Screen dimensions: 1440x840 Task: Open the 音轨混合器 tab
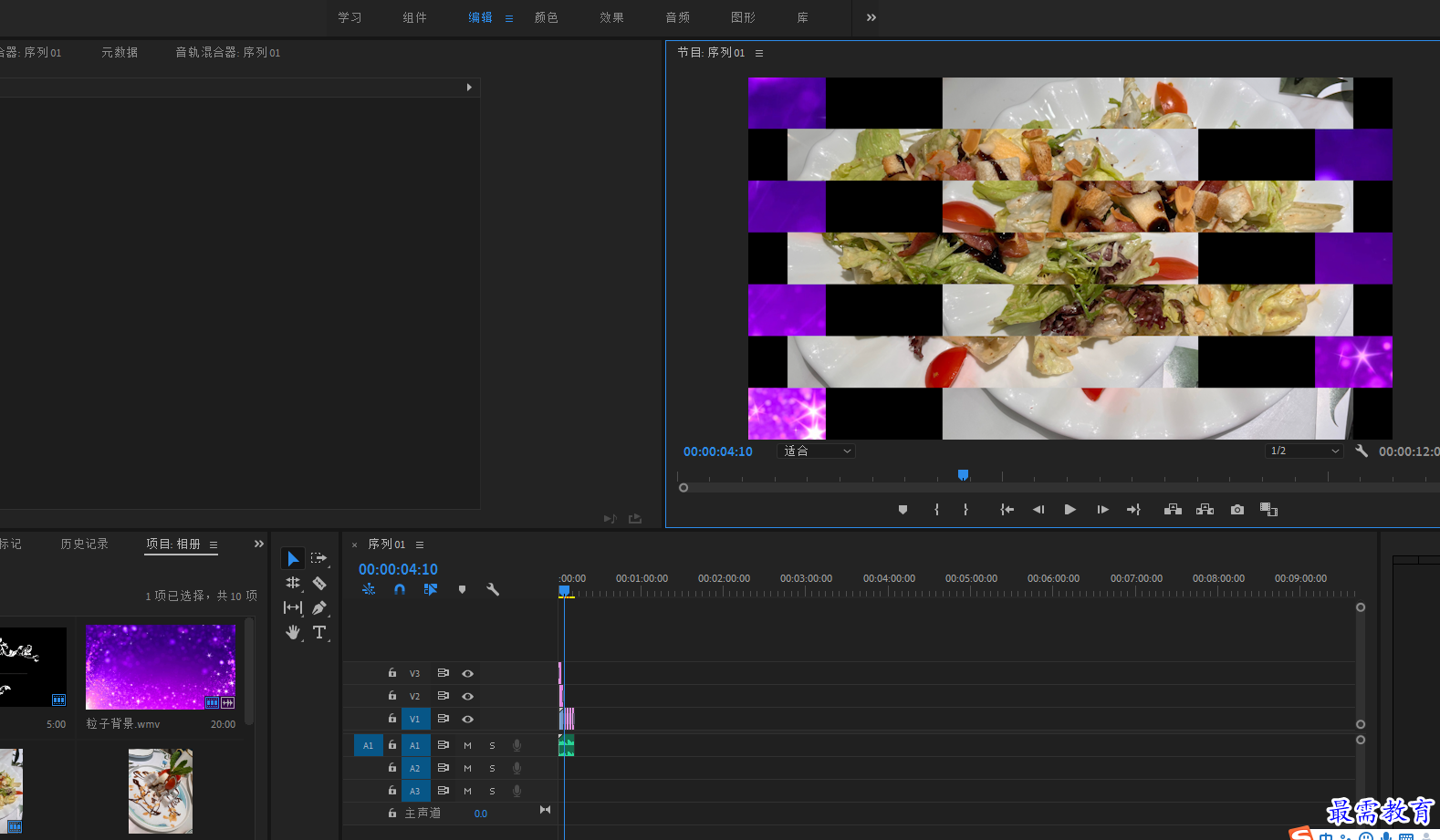228,52
